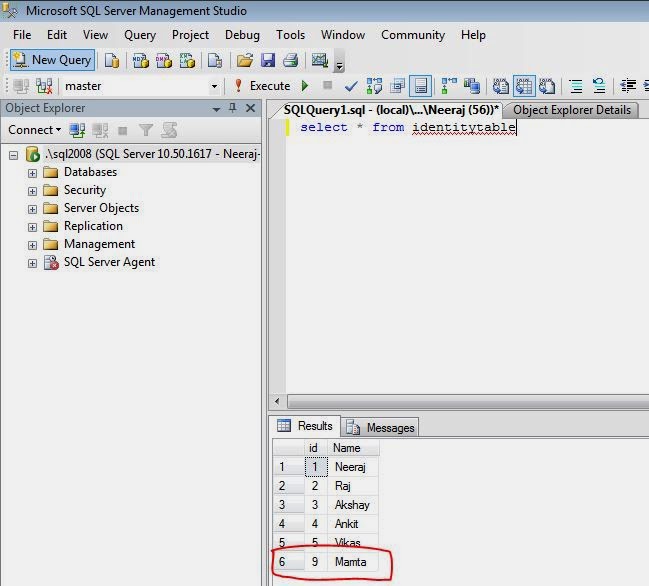Switch output to Results to File
This screenshot has width=649, height=586.
tap(547, 86)
